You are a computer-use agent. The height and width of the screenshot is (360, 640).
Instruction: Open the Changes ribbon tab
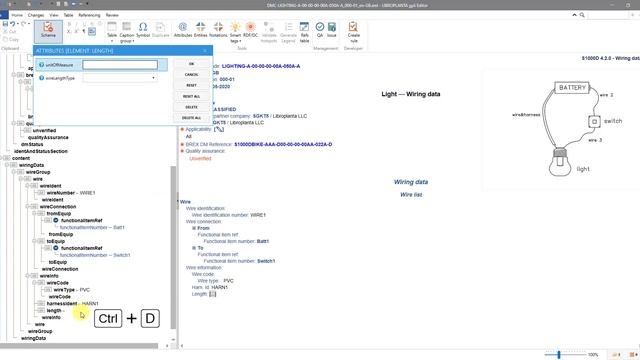tap(36, 15)
